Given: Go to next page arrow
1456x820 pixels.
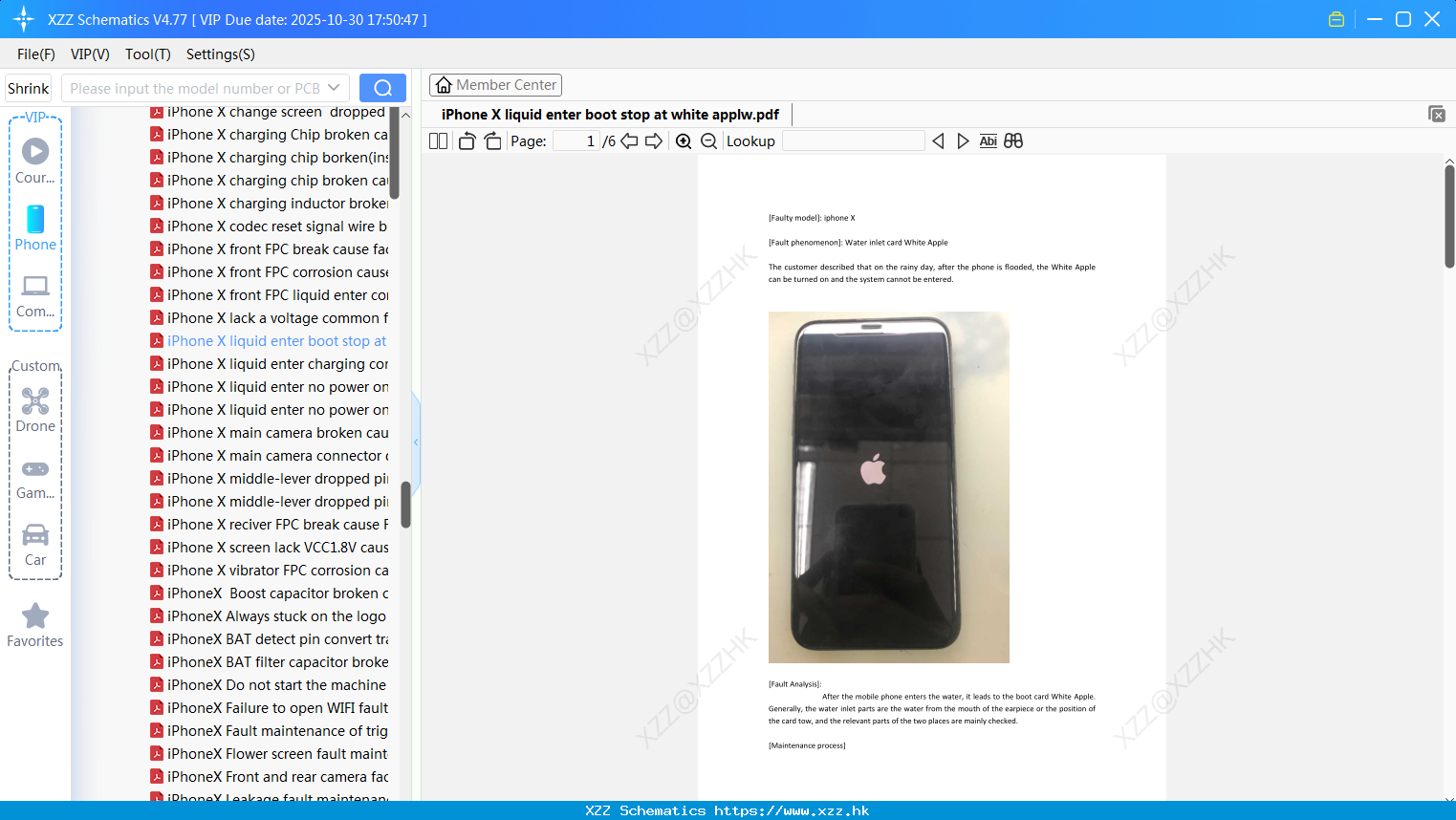Looking at the screenshot, I should click(654, 141).
